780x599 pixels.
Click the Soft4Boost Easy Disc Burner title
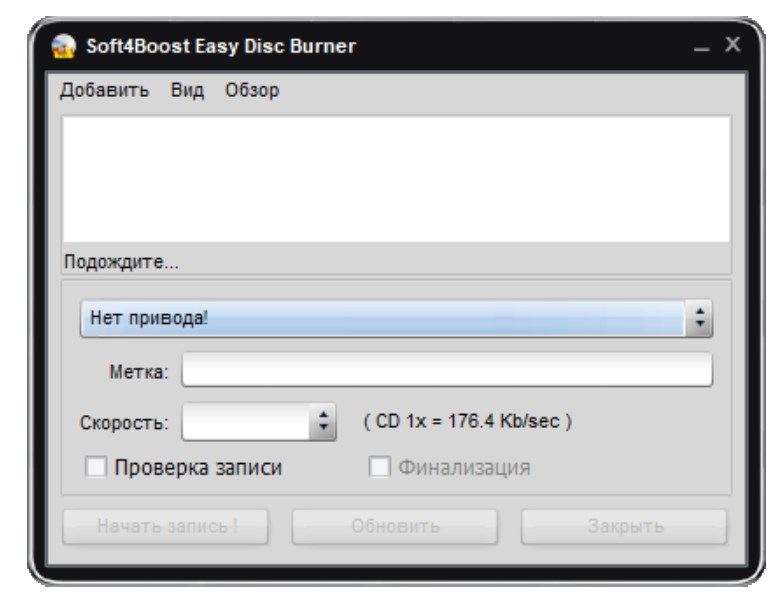coord(221,46)
